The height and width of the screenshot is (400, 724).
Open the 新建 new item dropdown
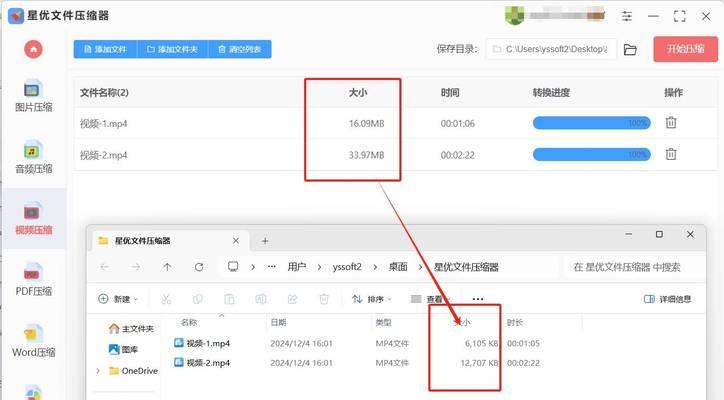pyautogui.click(x=118, y=299)
